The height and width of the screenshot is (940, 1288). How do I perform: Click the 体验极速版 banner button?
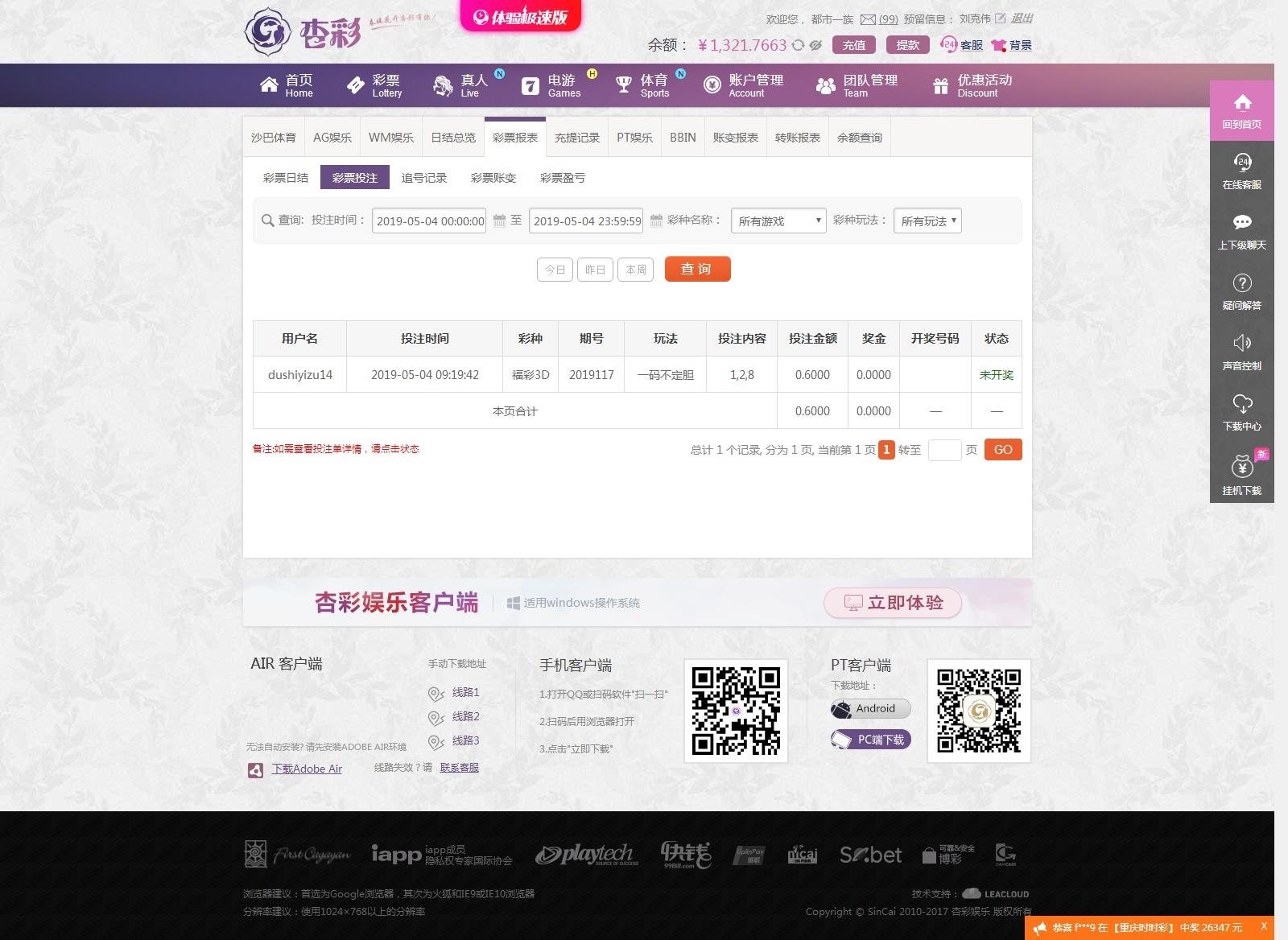[x=520, y=16]
